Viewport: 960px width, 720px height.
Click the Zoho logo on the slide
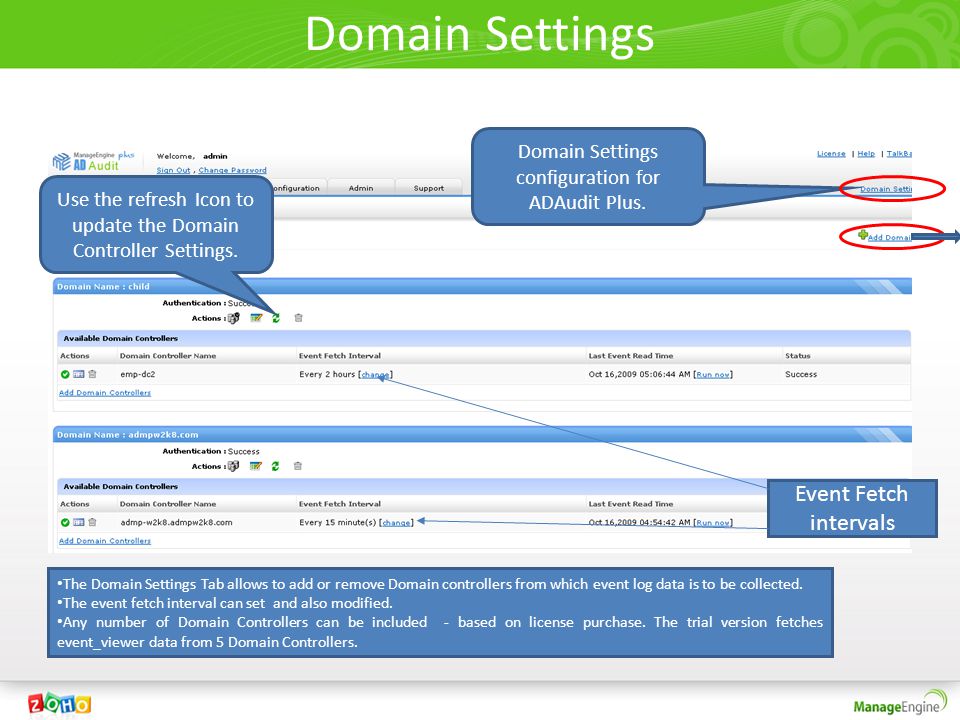(59, 704)
